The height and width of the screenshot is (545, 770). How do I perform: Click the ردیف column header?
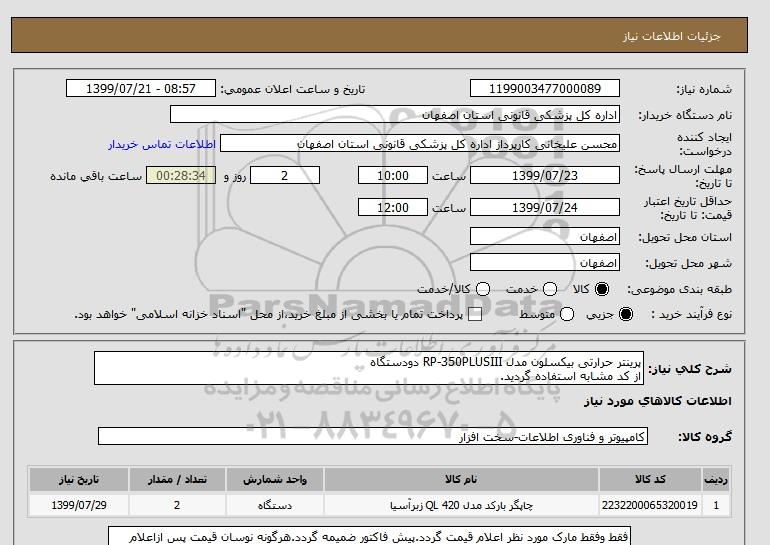716,479
